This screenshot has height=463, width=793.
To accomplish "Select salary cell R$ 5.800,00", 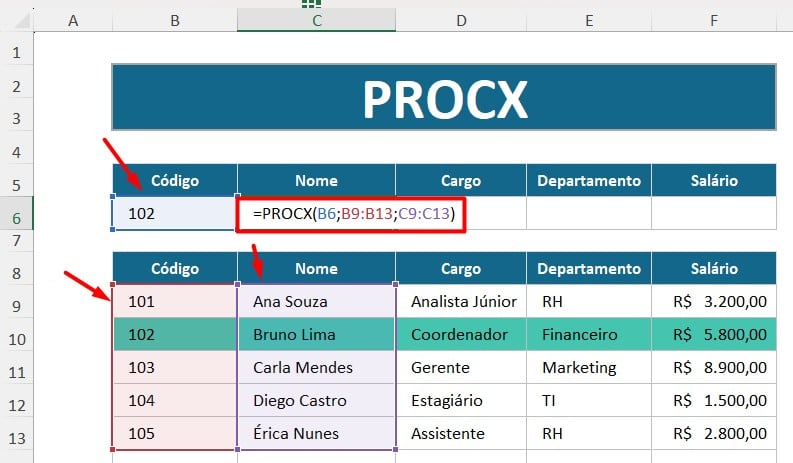I will (714, 334).
